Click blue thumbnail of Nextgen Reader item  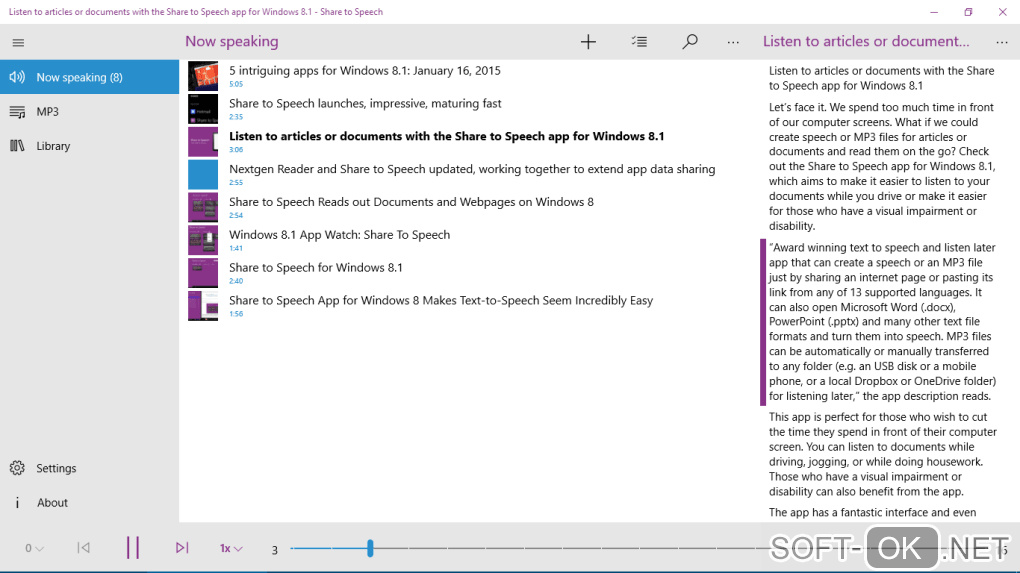[203, 175]
